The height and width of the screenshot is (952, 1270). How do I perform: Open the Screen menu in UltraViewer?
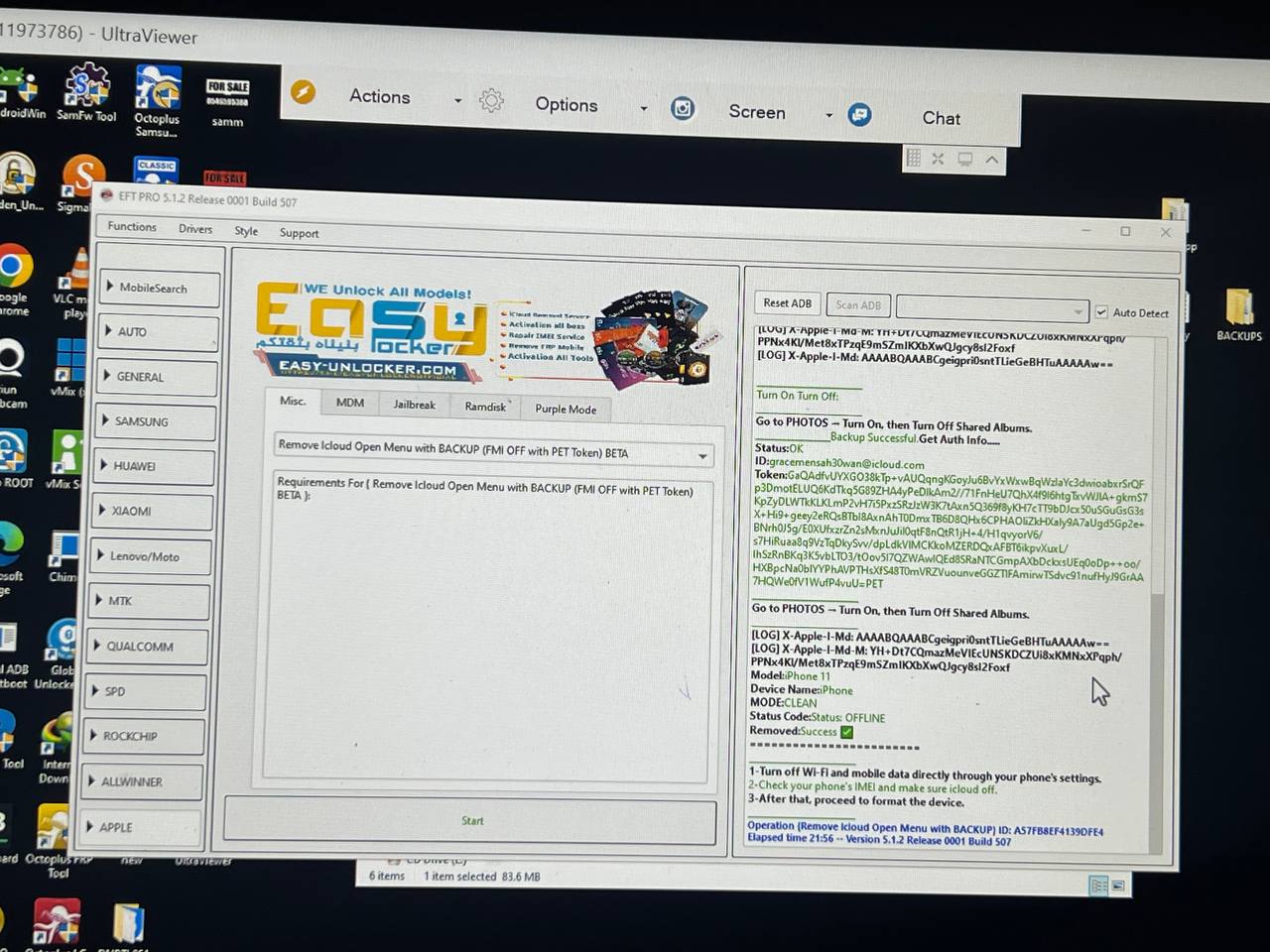pyautogui.click(x=757, y=112)
